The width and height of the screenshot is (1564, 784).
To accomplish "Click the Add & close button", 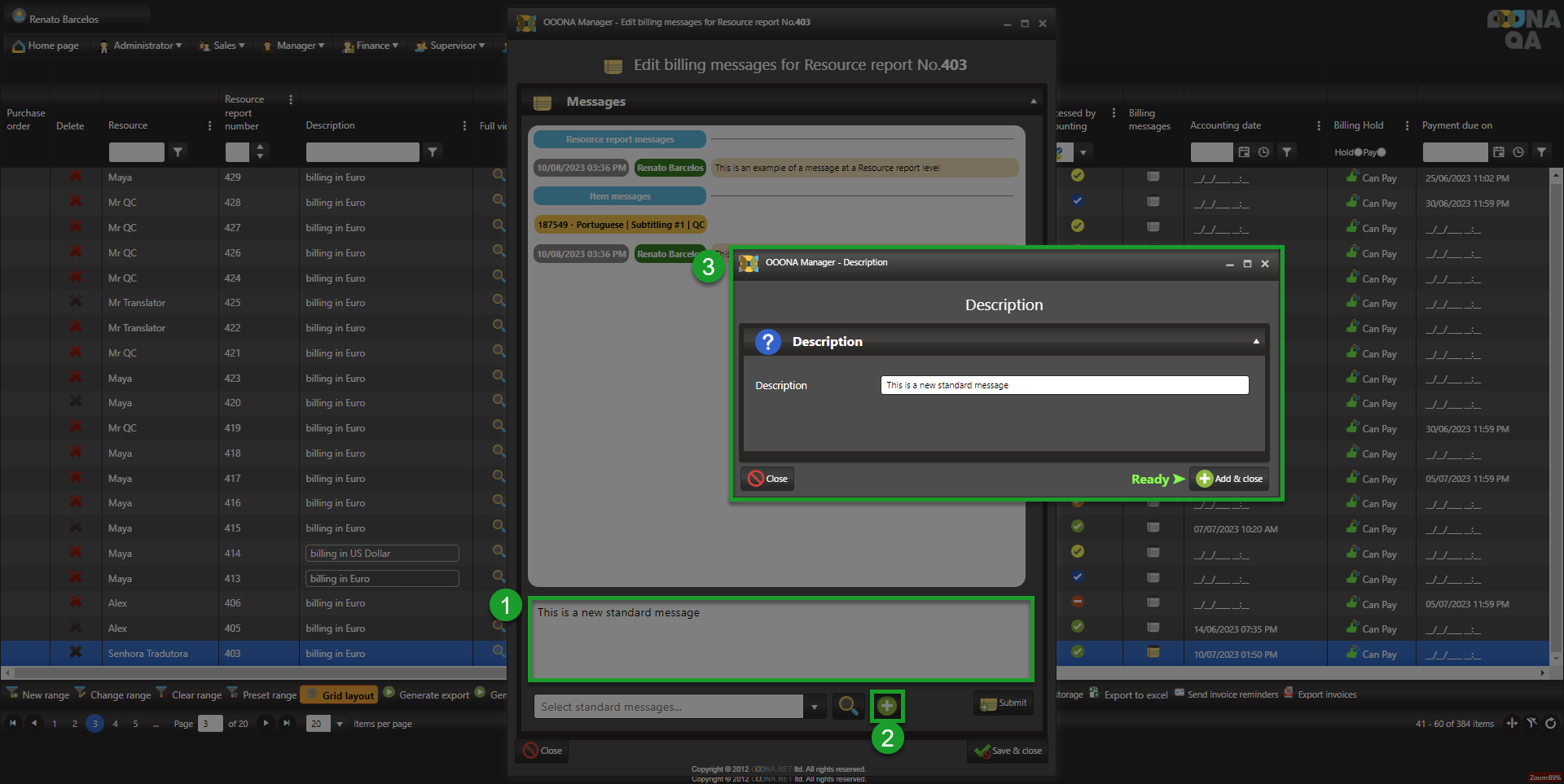I will [1229, 479].
